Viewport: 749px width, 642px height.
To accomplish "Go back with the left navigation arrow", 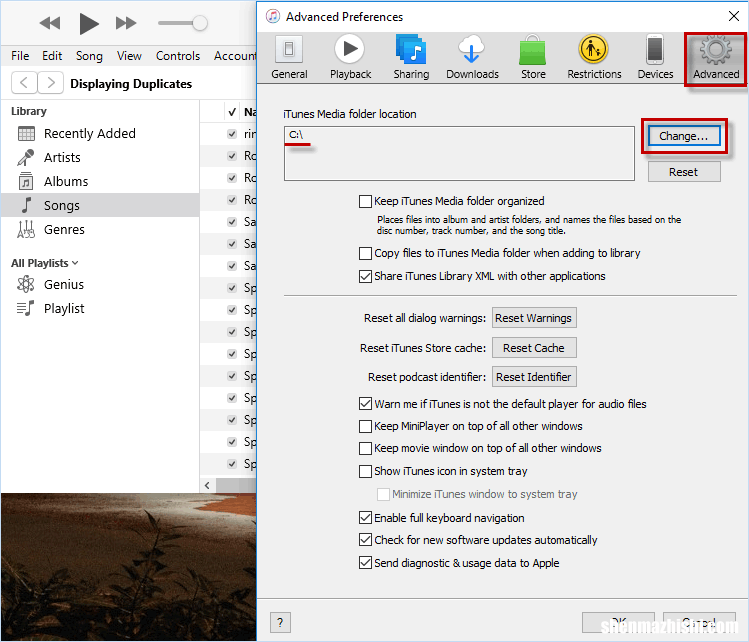I will tap(24, 83).
